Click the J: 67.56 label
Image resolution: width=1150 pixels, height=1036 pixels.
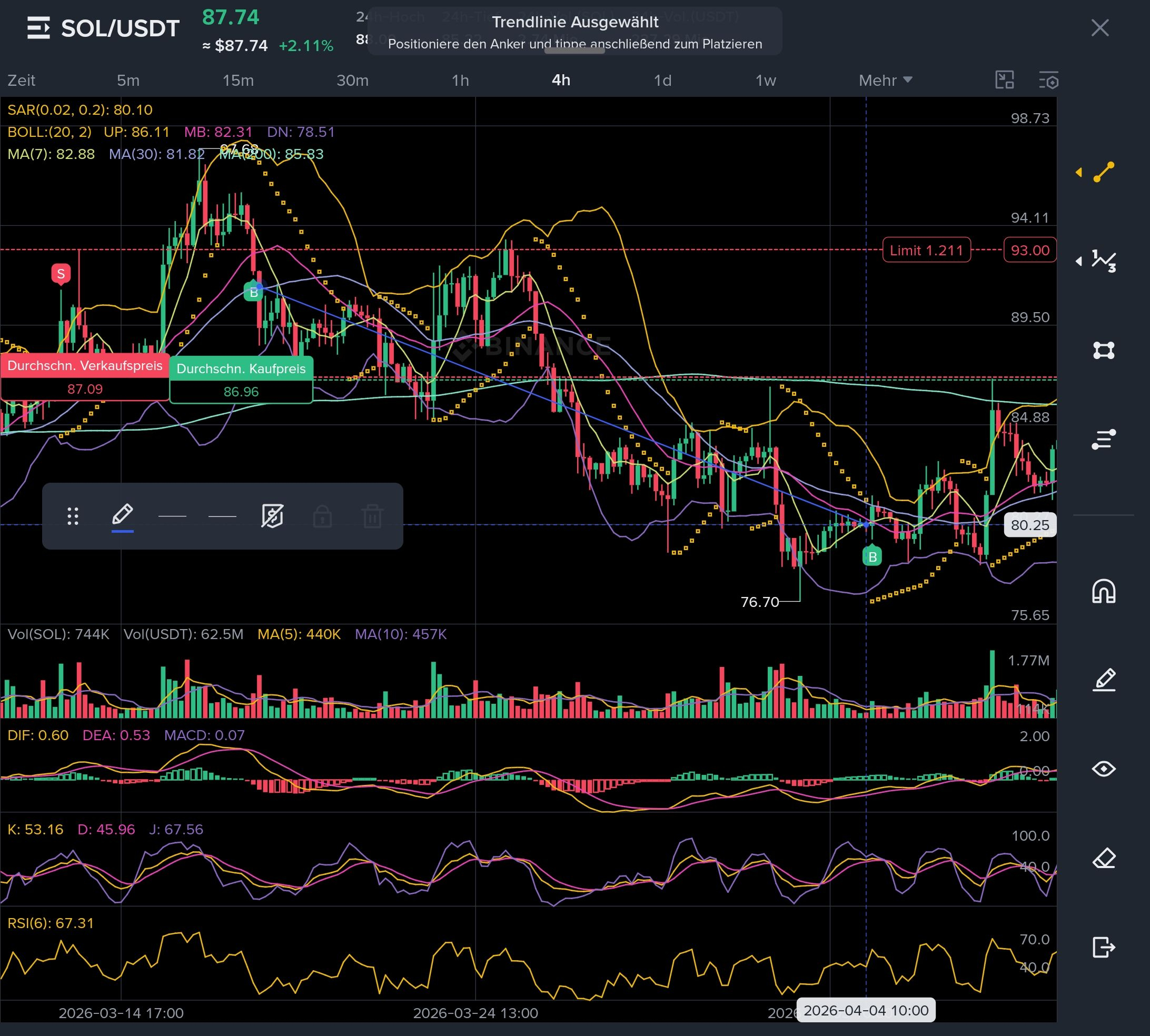(176, 829)
